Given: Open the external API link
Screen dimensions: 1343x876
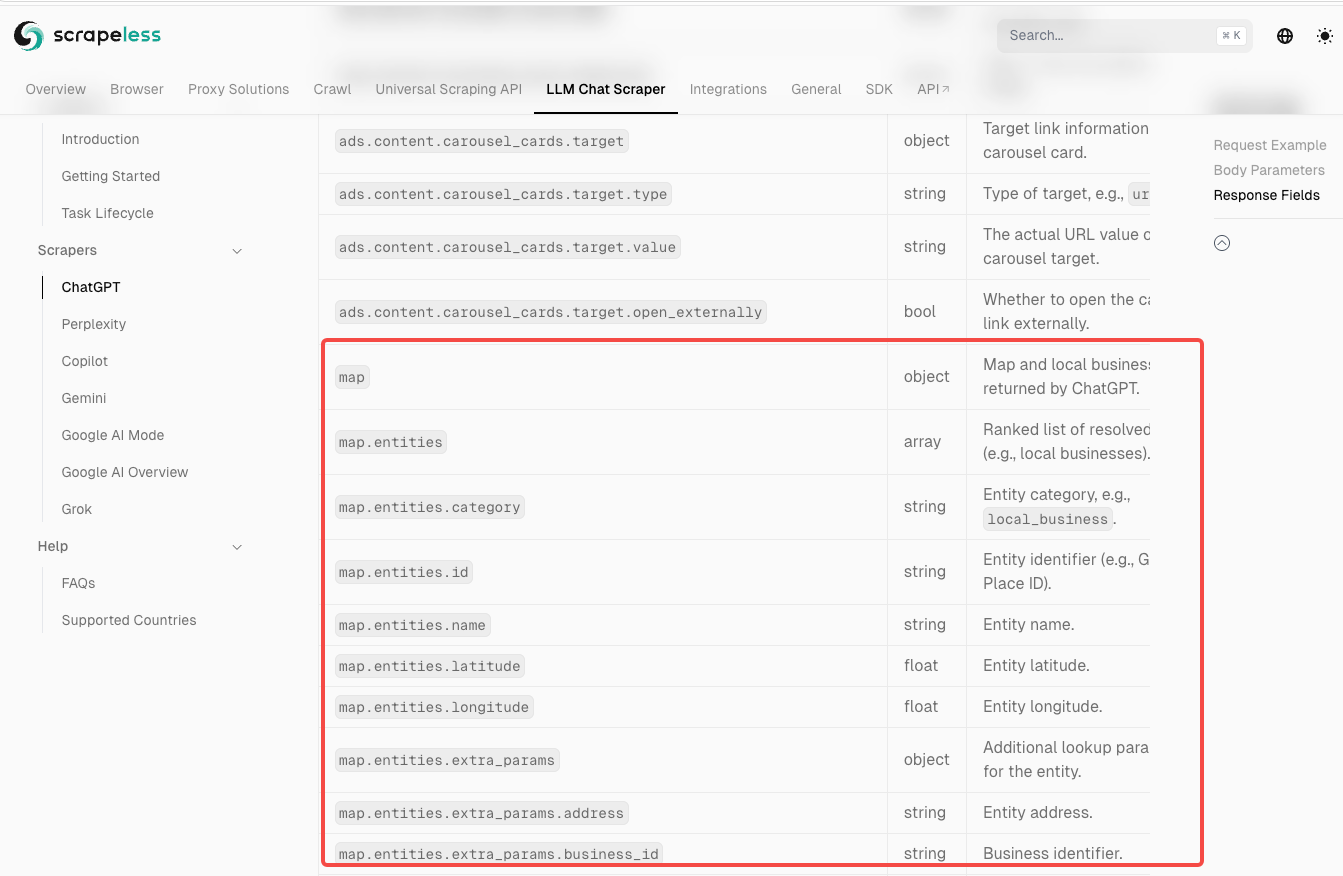Looking at the screenshot, I should [x=933, y=89].
